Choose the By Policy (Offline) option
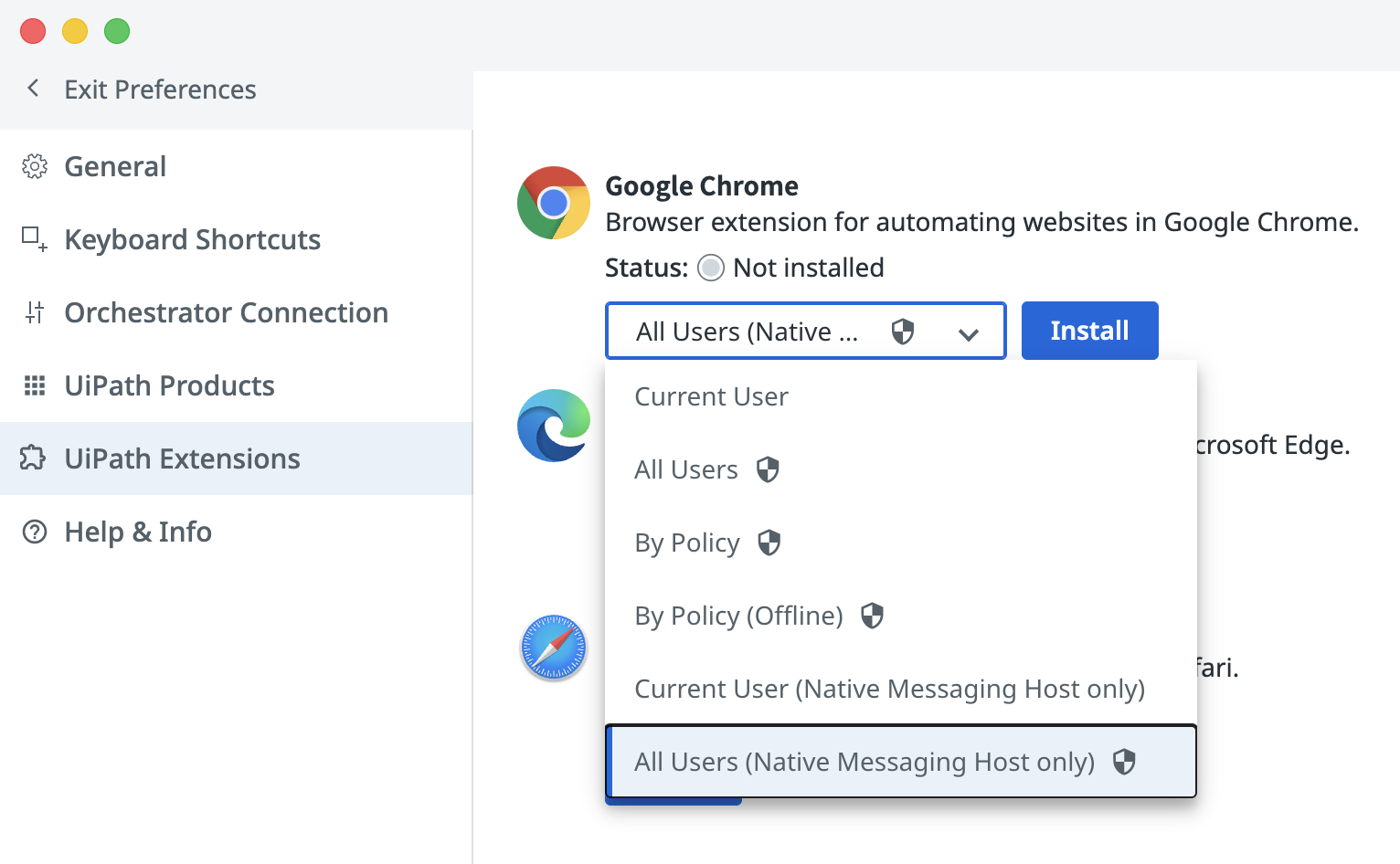Image resolution: width=1400 pixels, height=864 pixels. tap(901, 616)
